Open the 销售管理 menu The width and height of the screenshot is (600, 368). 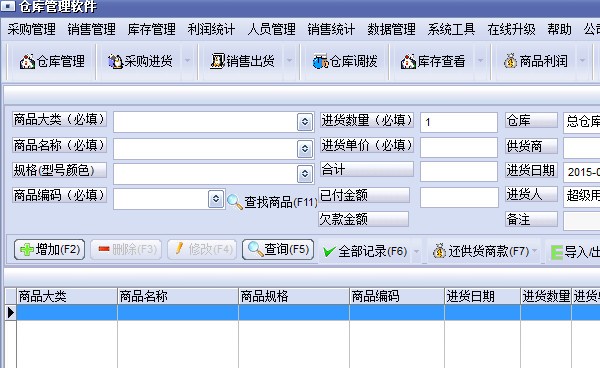click(91, 29)
